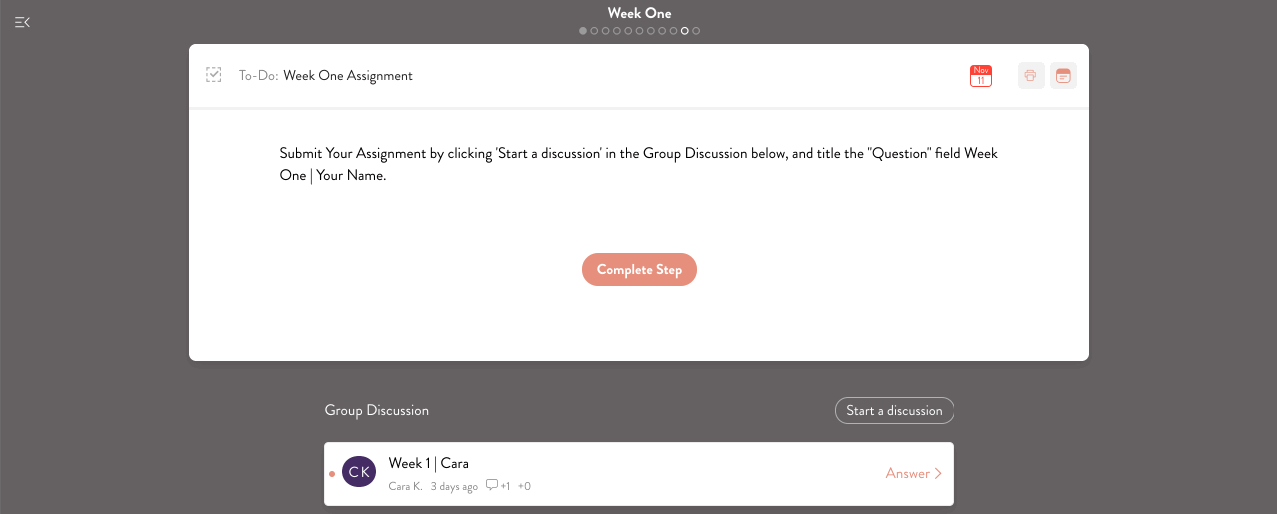Screen dimensions: 1277x514
Task: Jump to the first filled step dot
Action: click(583, 31)
